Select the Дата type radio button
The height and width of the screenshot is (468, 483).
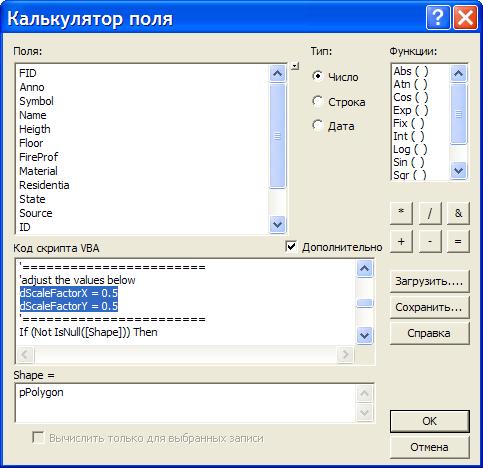coord(318,126)
